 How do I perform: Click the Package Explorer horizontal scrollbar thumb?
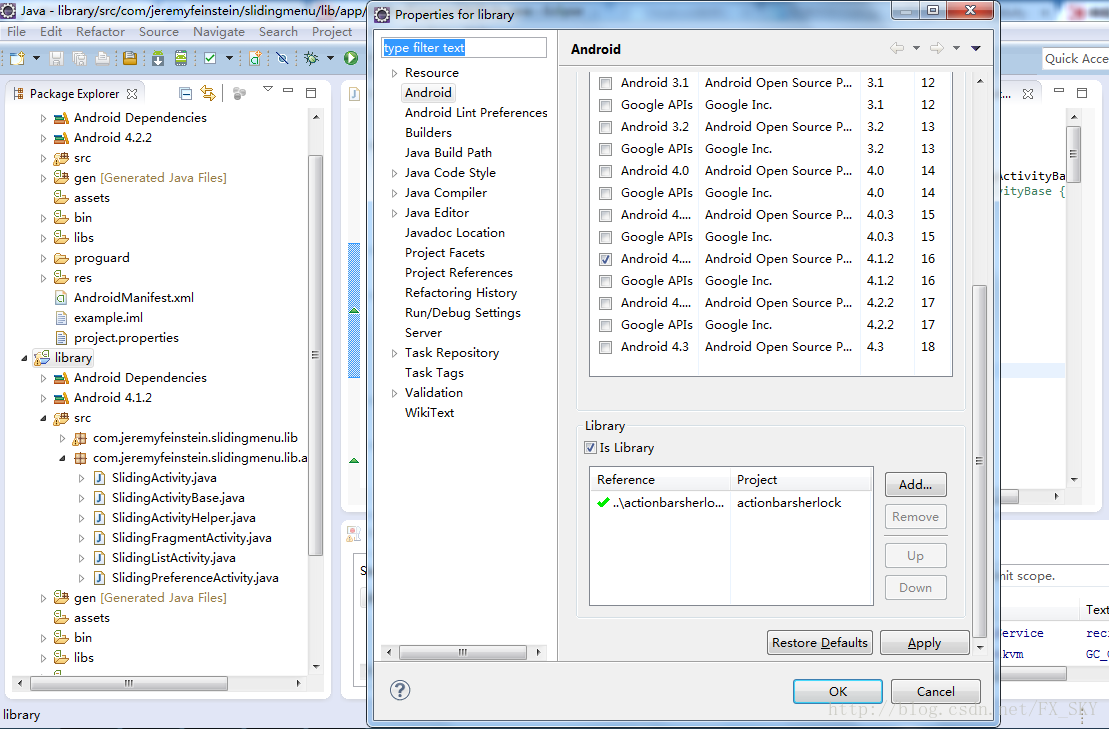pos(129,683)
